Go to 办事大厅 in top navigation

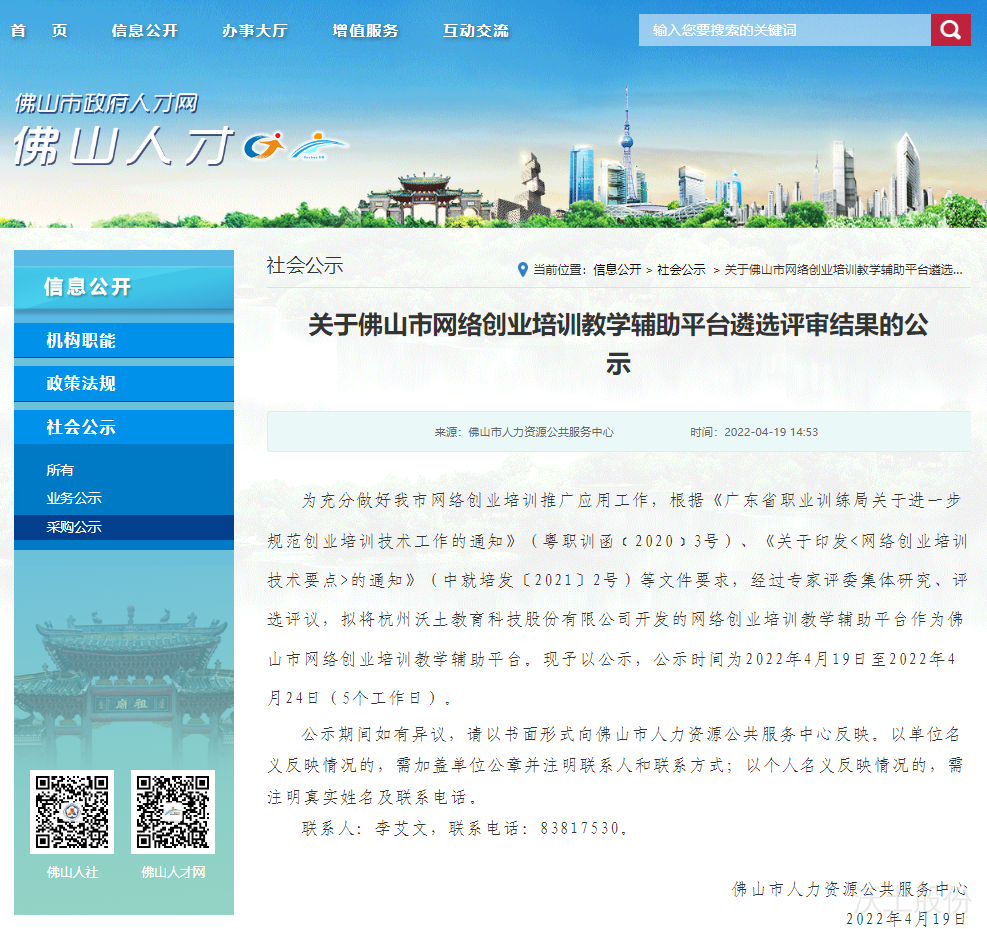254,30
